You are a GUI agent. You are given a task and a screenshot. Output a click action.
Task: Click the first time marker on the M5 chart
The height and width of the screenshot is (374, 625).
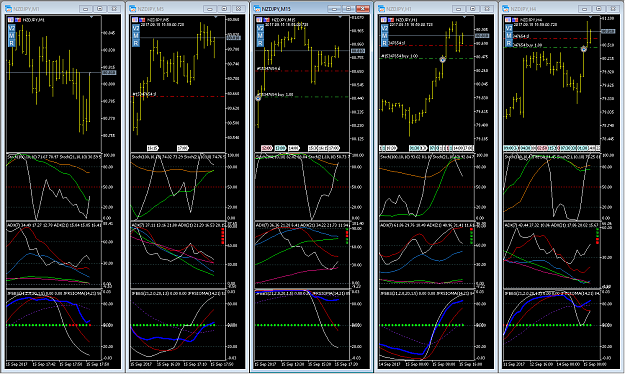(153, 148)
